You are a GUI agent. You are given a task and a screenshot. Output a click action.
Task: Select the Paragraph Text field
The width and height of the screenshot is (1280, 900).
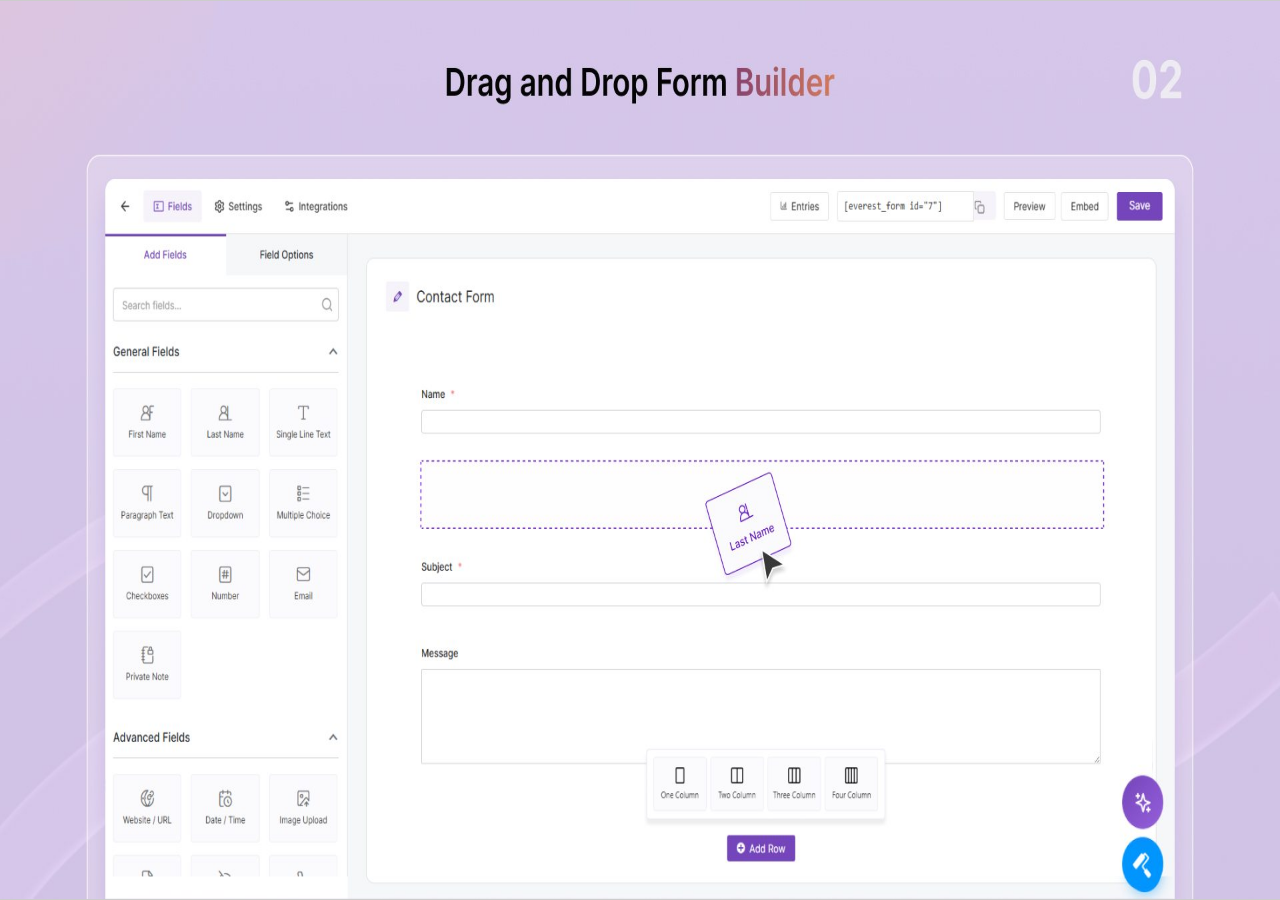[147, 503]
